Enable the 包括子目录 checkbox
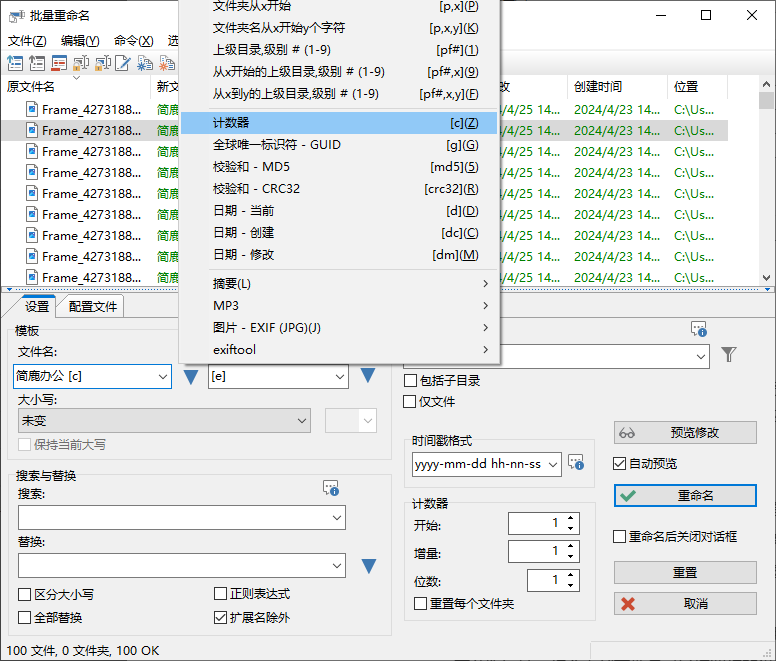This screenshot has width=776, height=661. 410,380
